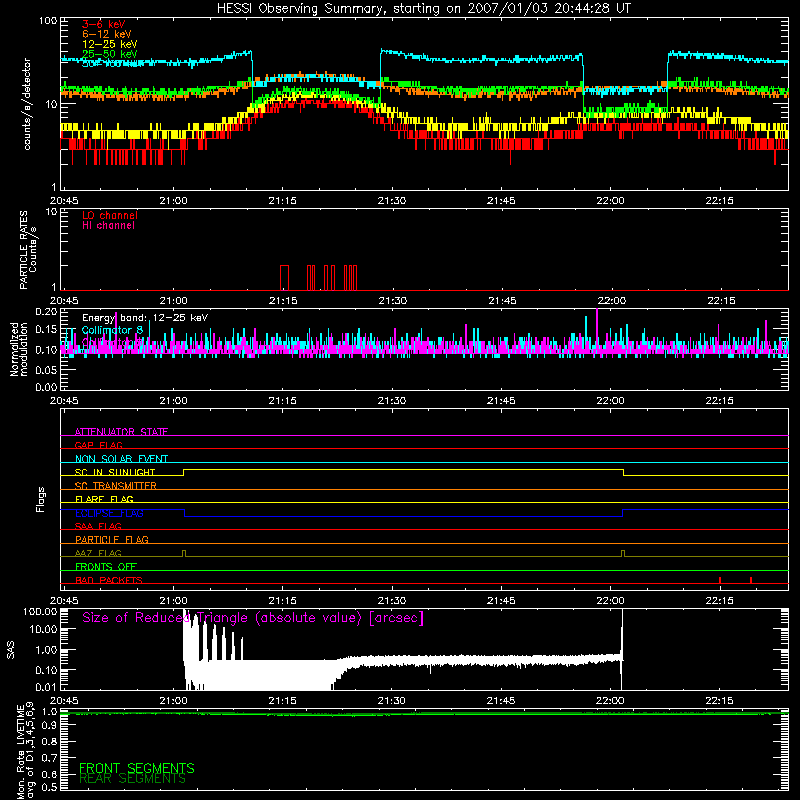Viewport: 800px width, 800px height.
Task: Select the REAR SEGMENTS legend text
Action: pos(133,779)
